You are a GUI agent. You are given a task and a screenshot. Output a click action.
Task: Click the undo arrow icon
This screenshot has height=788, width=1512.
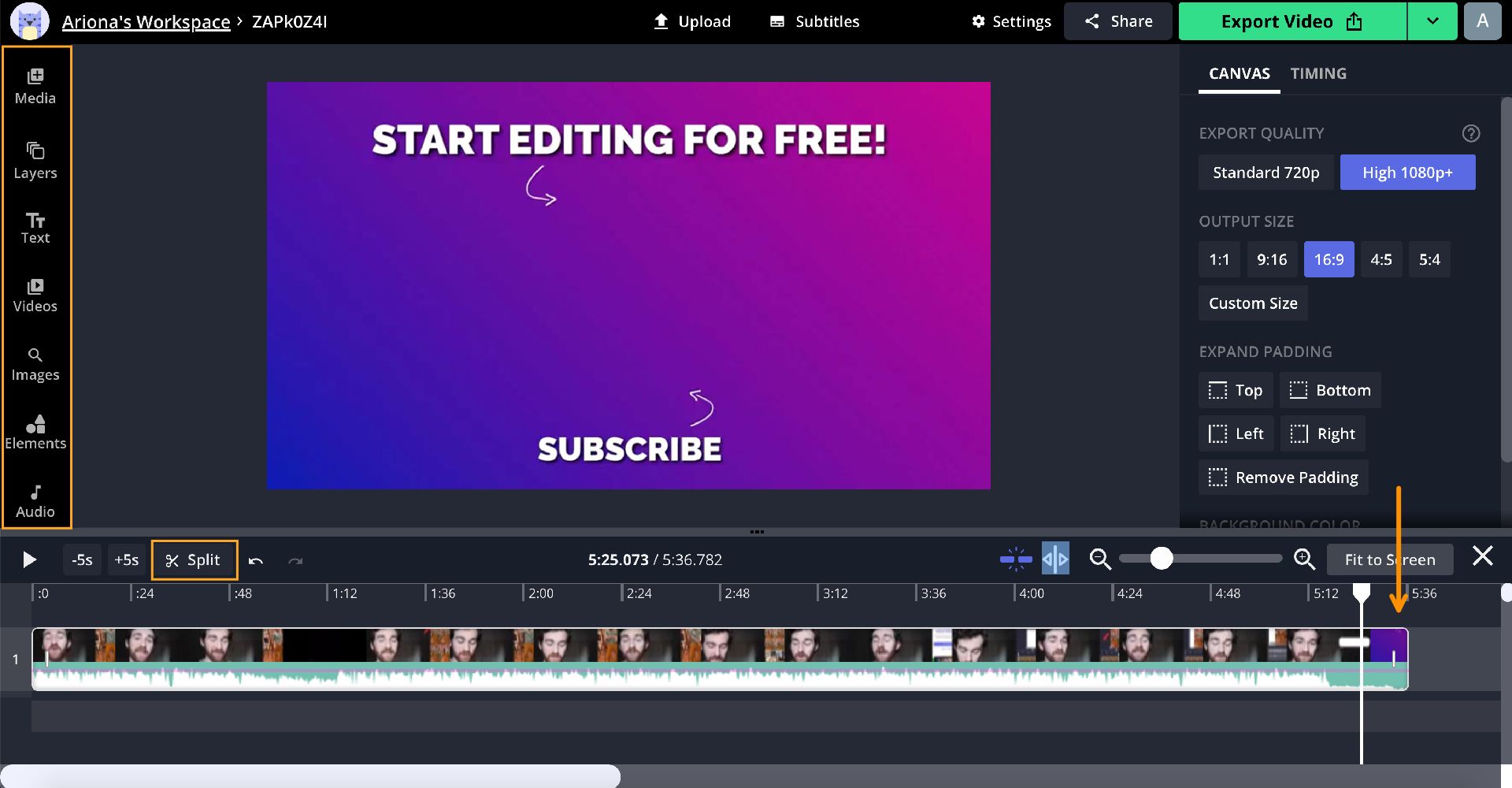[255, 560]
